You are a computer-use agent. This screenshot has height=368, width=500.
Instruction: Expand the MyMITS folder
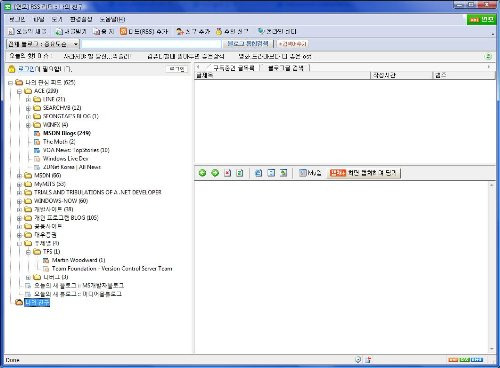point(19,184)
